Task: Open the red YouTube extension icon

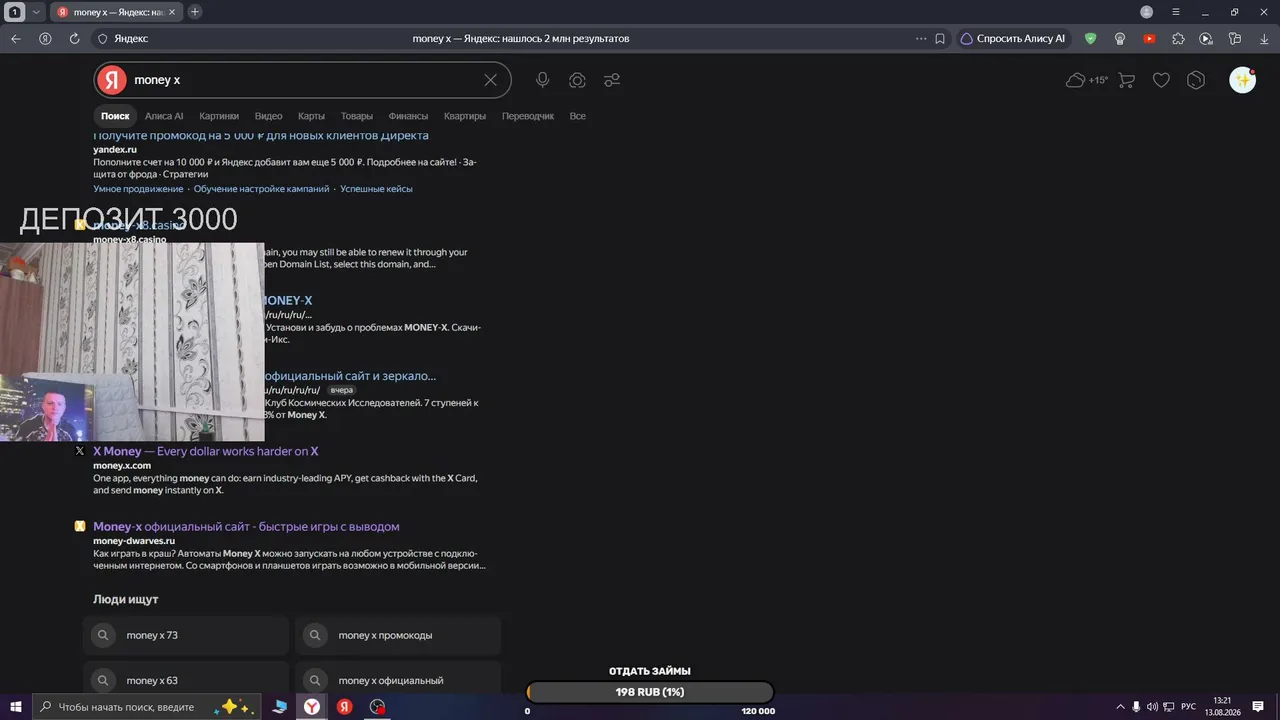Action: [x=1149, y=39]
